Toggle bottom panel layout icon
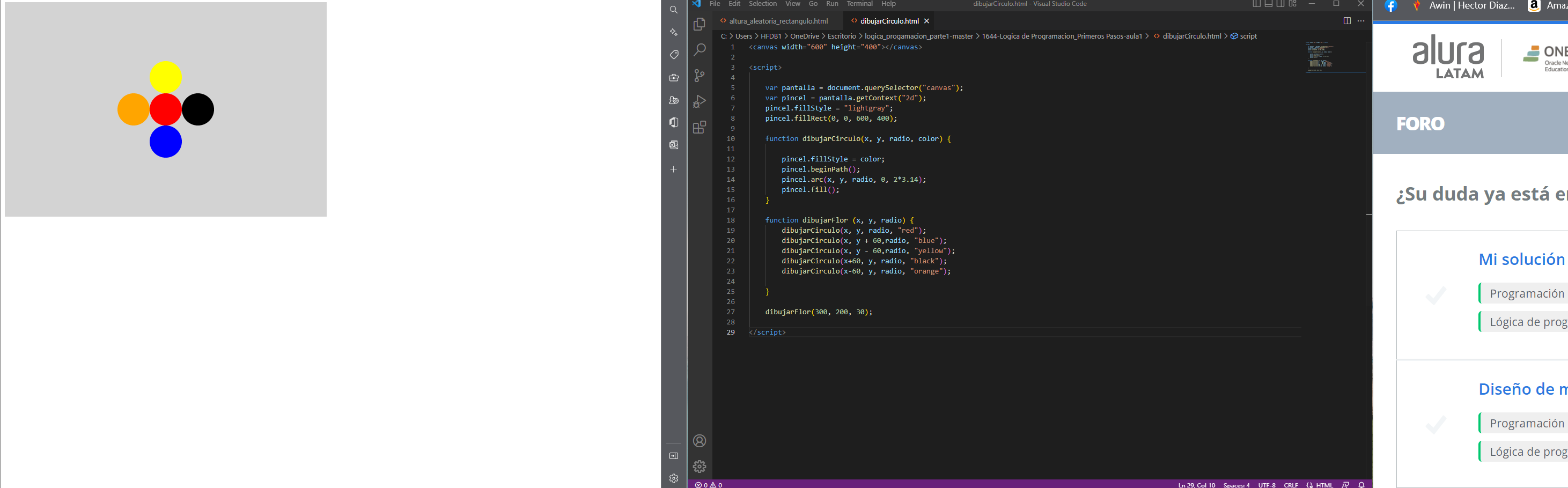The width and height of the screenshot is (1568, 488). coord(1269,4)
